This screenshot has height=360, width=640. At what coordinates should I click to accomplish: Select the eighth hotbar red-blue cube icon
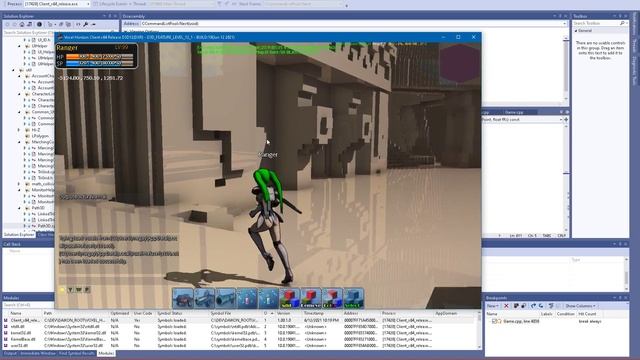pyautogui.click(x=332, y=298)
